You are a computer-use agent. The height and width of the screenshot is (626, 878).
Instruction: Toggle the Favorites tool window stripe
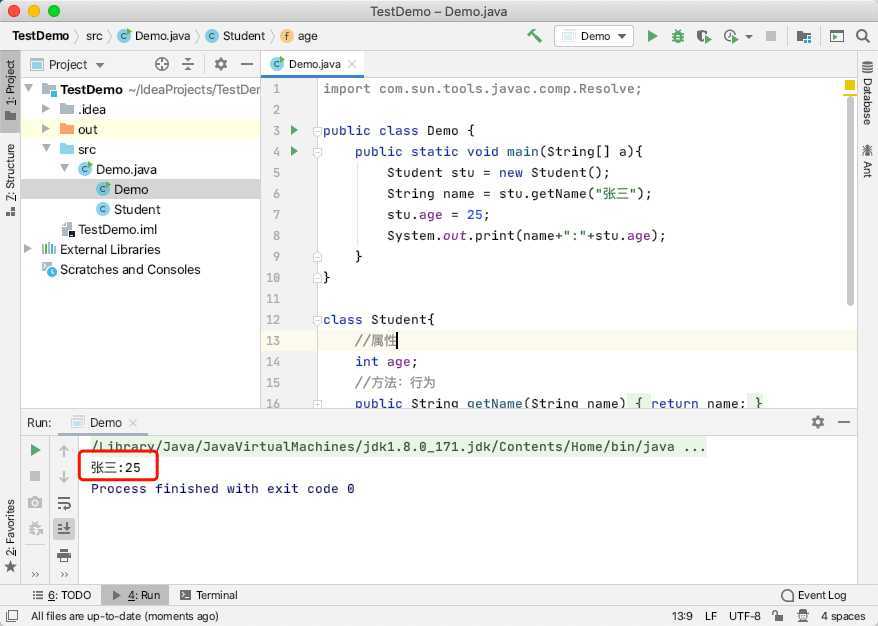pos(10,535)
